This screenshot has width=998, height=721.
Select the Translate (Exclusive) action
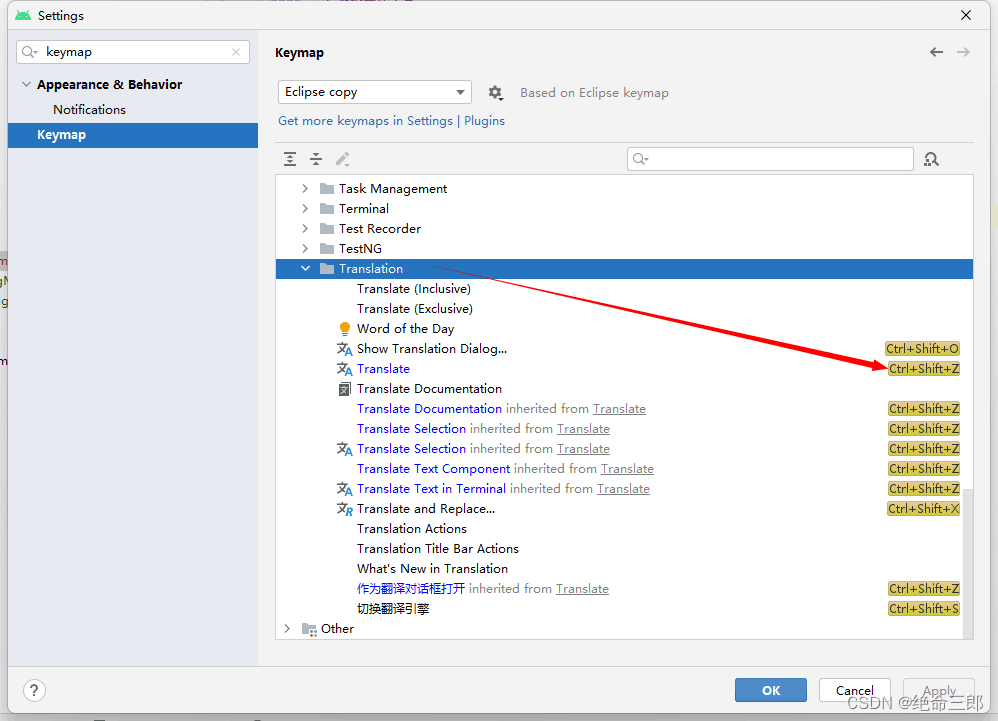tap(415, 309)
